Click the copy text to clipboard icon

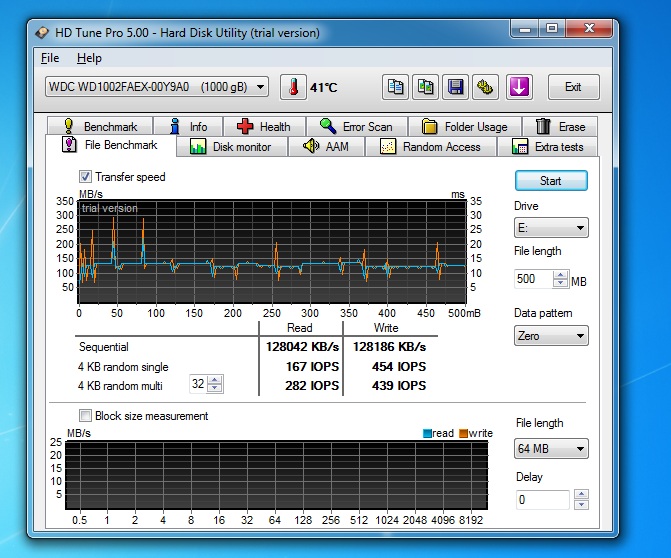click(395, 87)
